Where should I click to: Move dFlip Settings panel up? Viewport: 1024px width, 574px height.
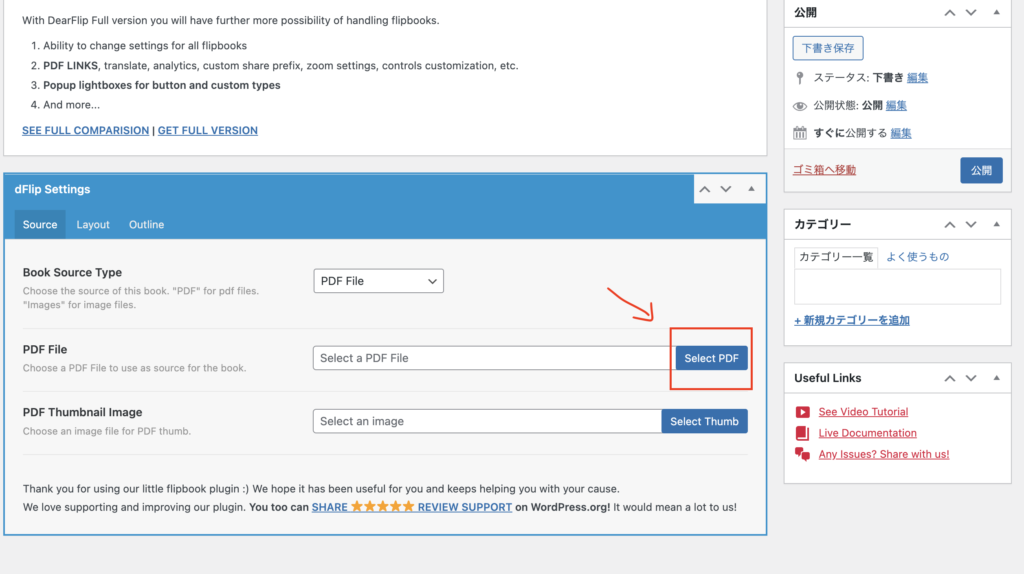tap(705, 189)
